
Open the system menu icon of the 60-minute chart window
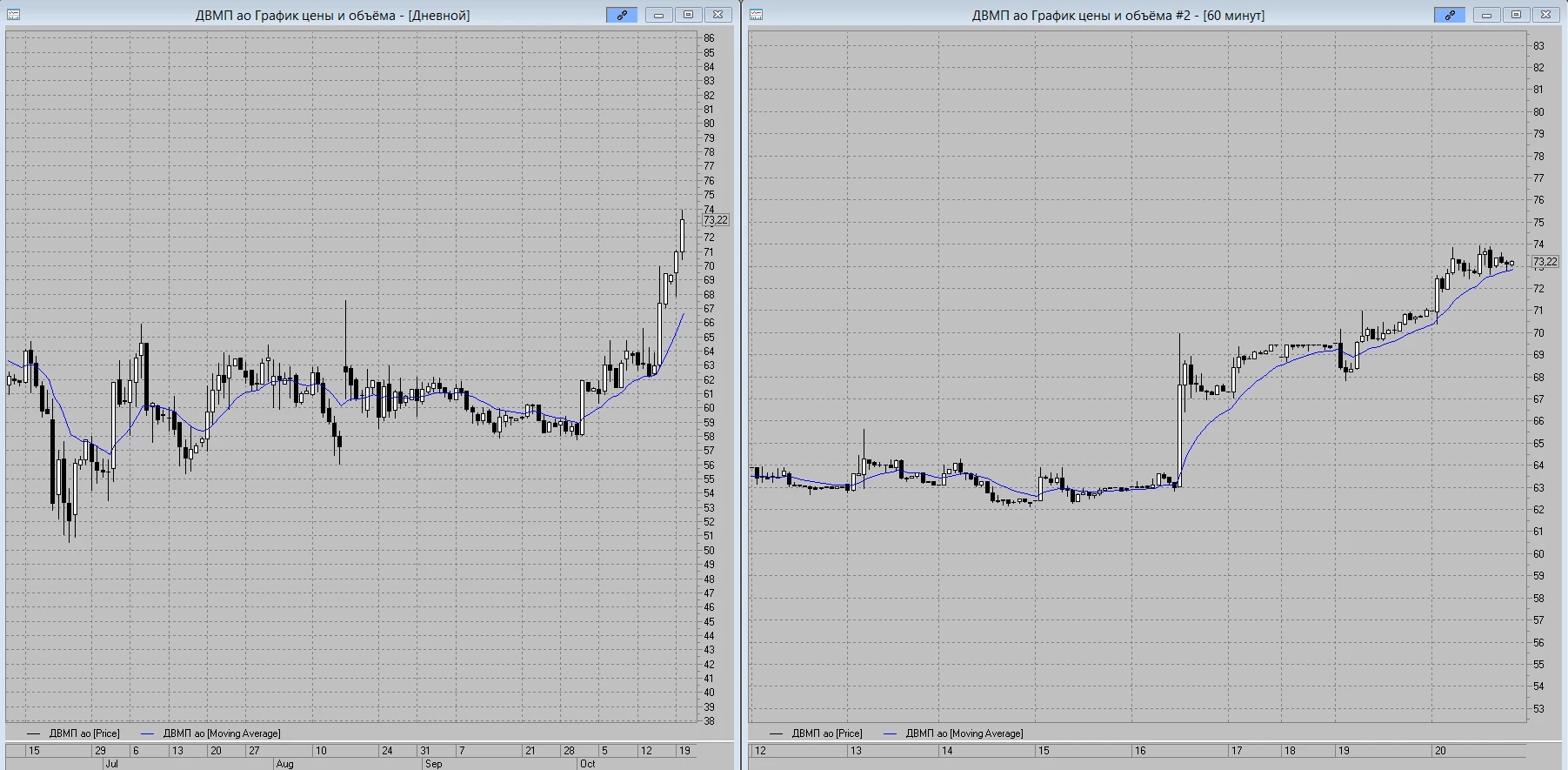click(x=757, y=15)
